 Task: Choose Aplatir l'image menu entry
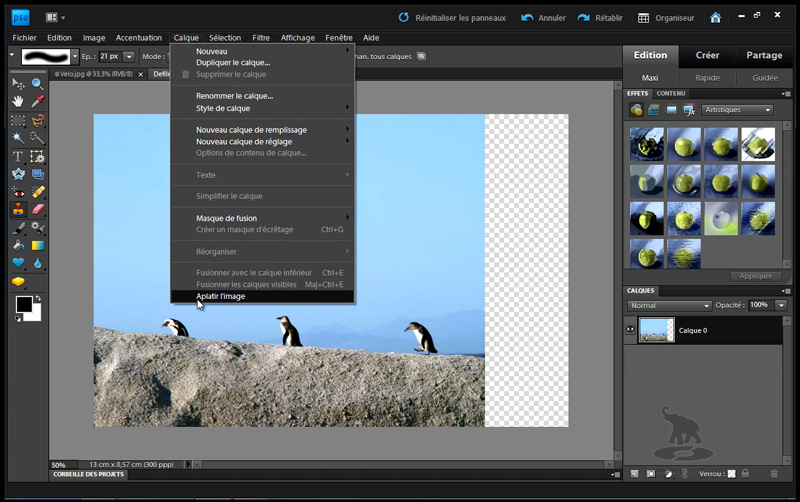pos(262,296)
